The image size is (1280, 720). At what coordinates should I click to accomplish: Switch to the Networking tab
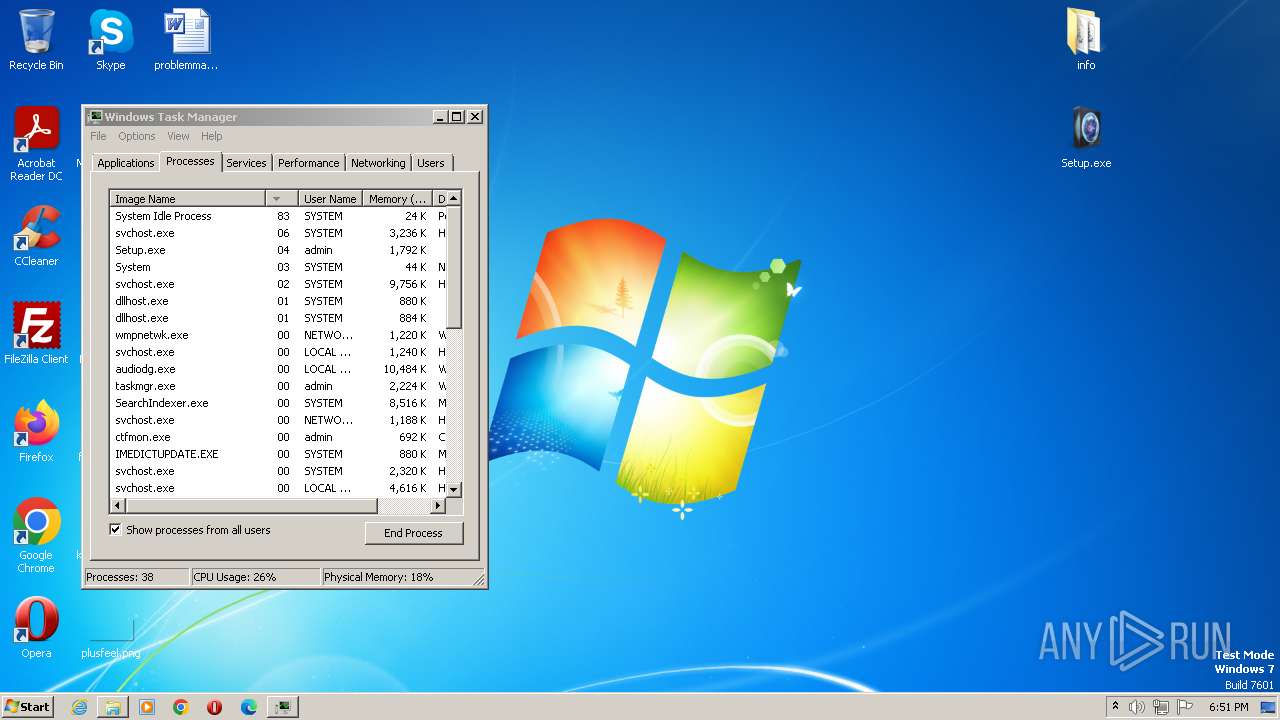pyautogui.click(x=378, y=163)
